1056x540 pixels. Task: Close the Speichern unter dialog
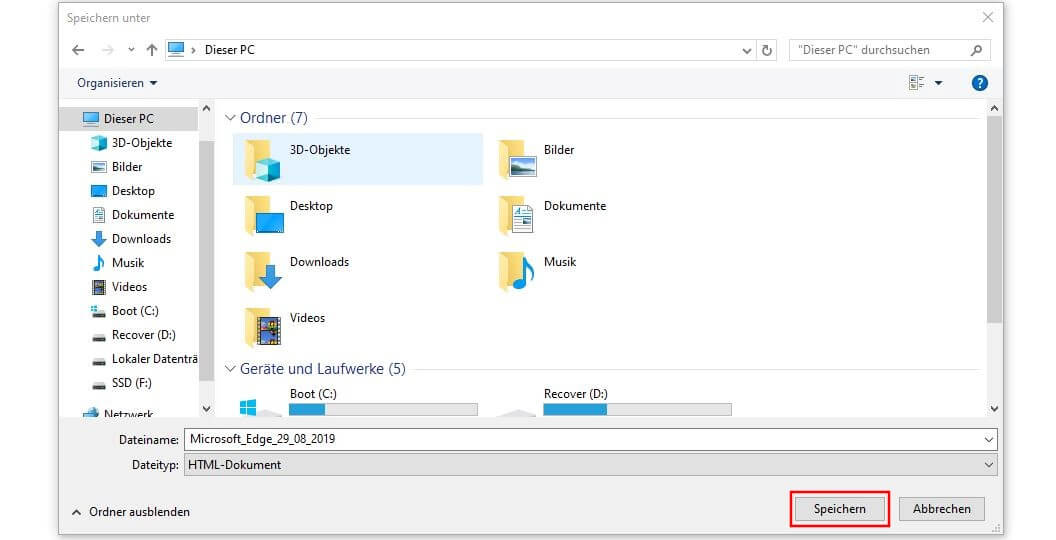[987, 18]
